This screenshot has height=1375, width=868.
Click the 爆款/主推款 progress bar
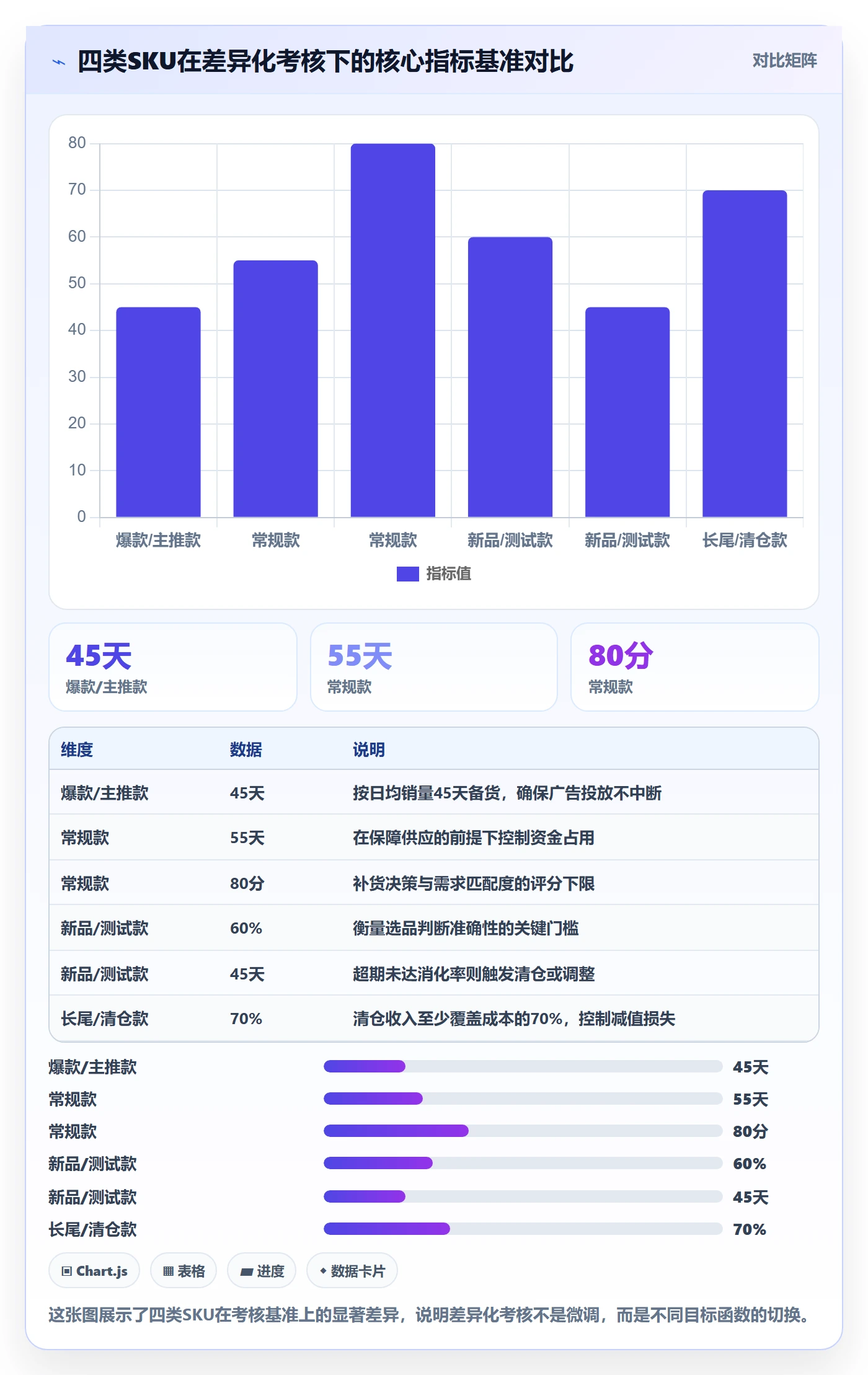[523, 1066]
